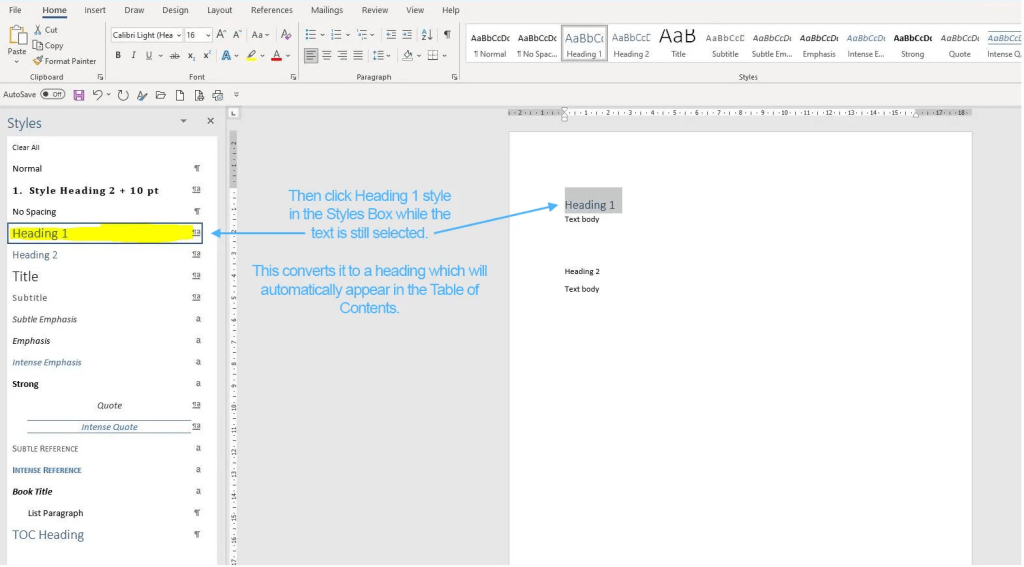Increase font size with grow icon
The width and height of the screenshot is (1024, 567).
click(x=221, y=35)
